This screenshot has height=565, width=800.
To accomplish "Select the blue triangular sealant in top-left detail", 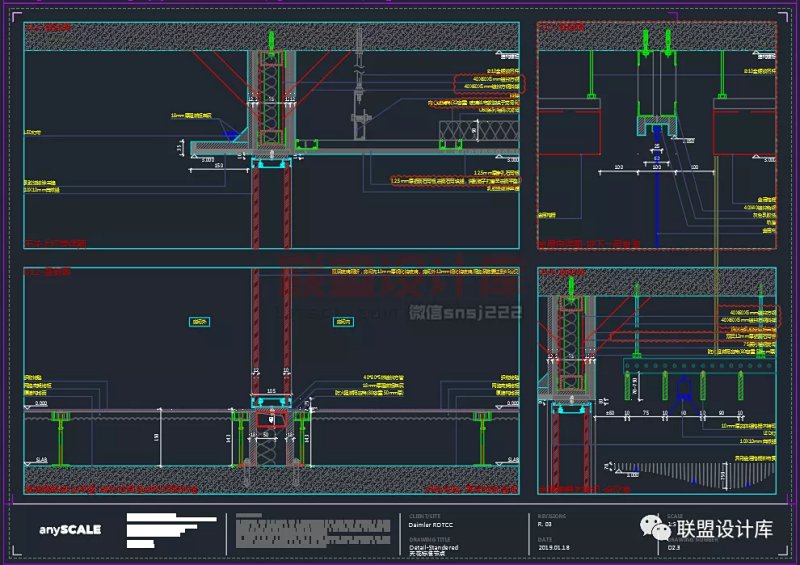I will (x=232, y=132).
